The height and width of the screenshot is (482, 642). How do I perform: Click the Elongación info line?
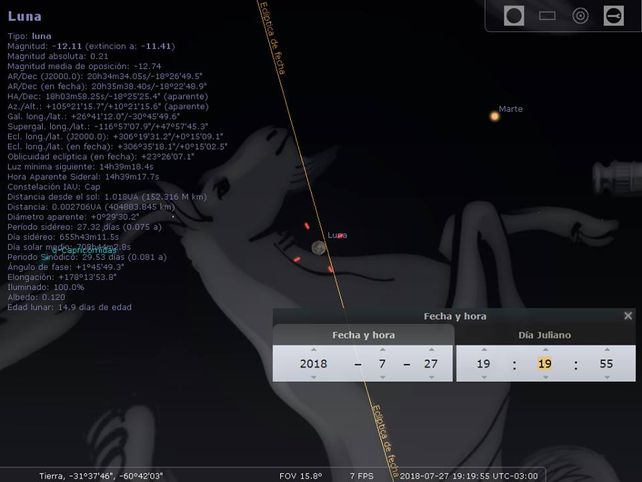point(62,277)
